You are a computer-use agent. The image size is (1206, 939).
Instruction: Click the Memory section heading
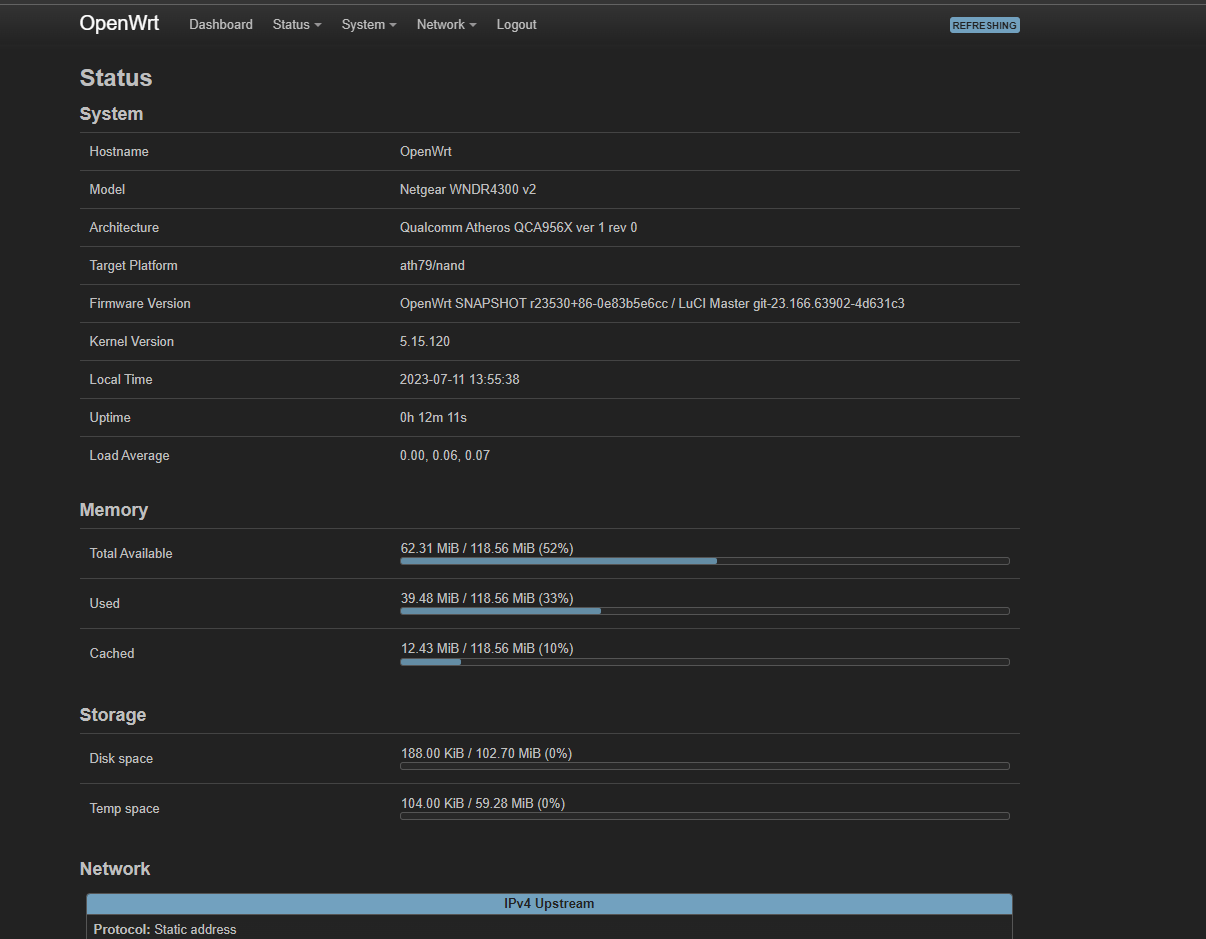click(x=113, y=510)
